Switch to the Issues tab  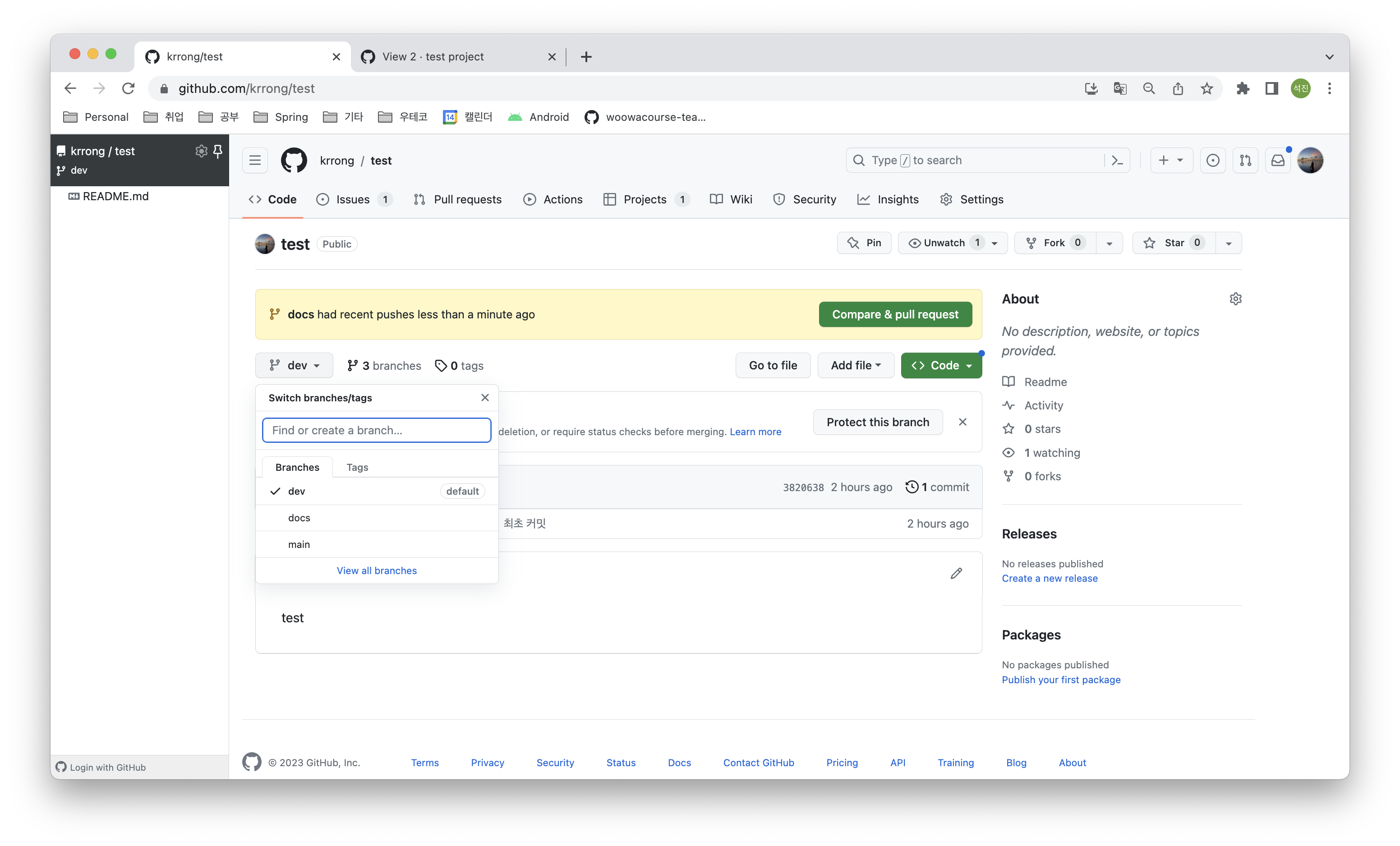pyautogui.click(x=354, y=199)
